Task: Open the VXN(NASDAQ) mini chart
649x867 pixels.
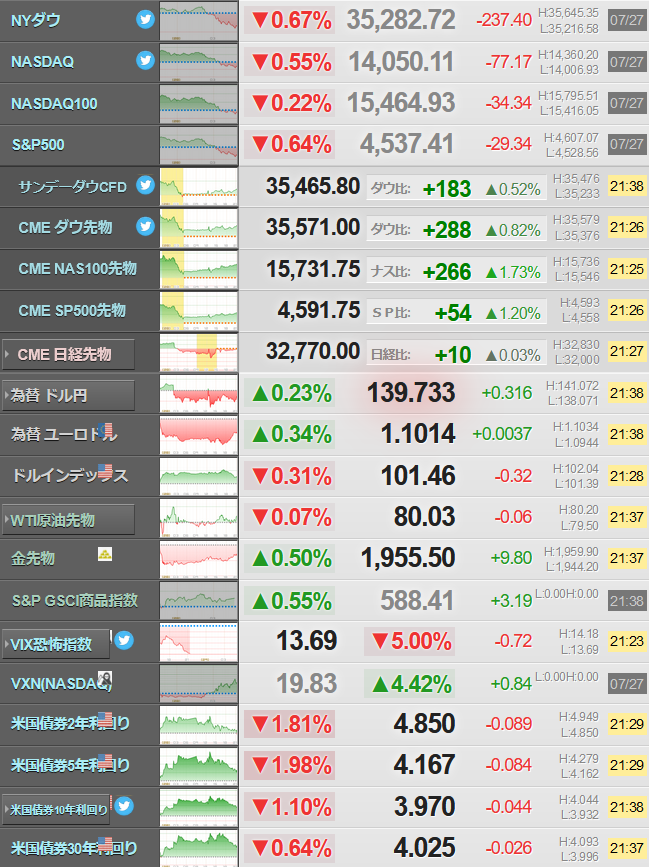Action: click(x=199, y=683)
